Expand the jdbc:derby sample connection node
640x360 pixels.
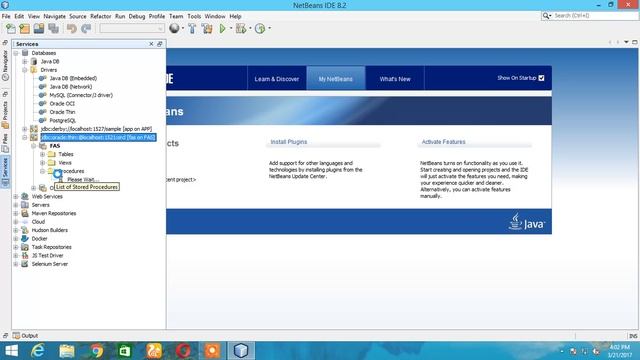pos(25,129)
